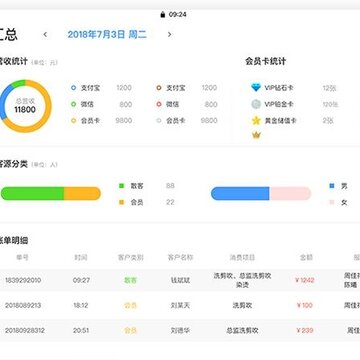360x360 pixels.
Task: Click the 会员 count value 22
Action: click(170, 202)
